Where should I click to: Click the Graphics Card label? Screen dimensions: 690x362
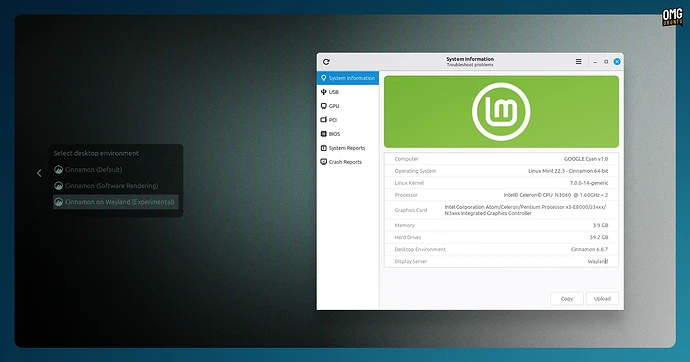pos(411,210)
